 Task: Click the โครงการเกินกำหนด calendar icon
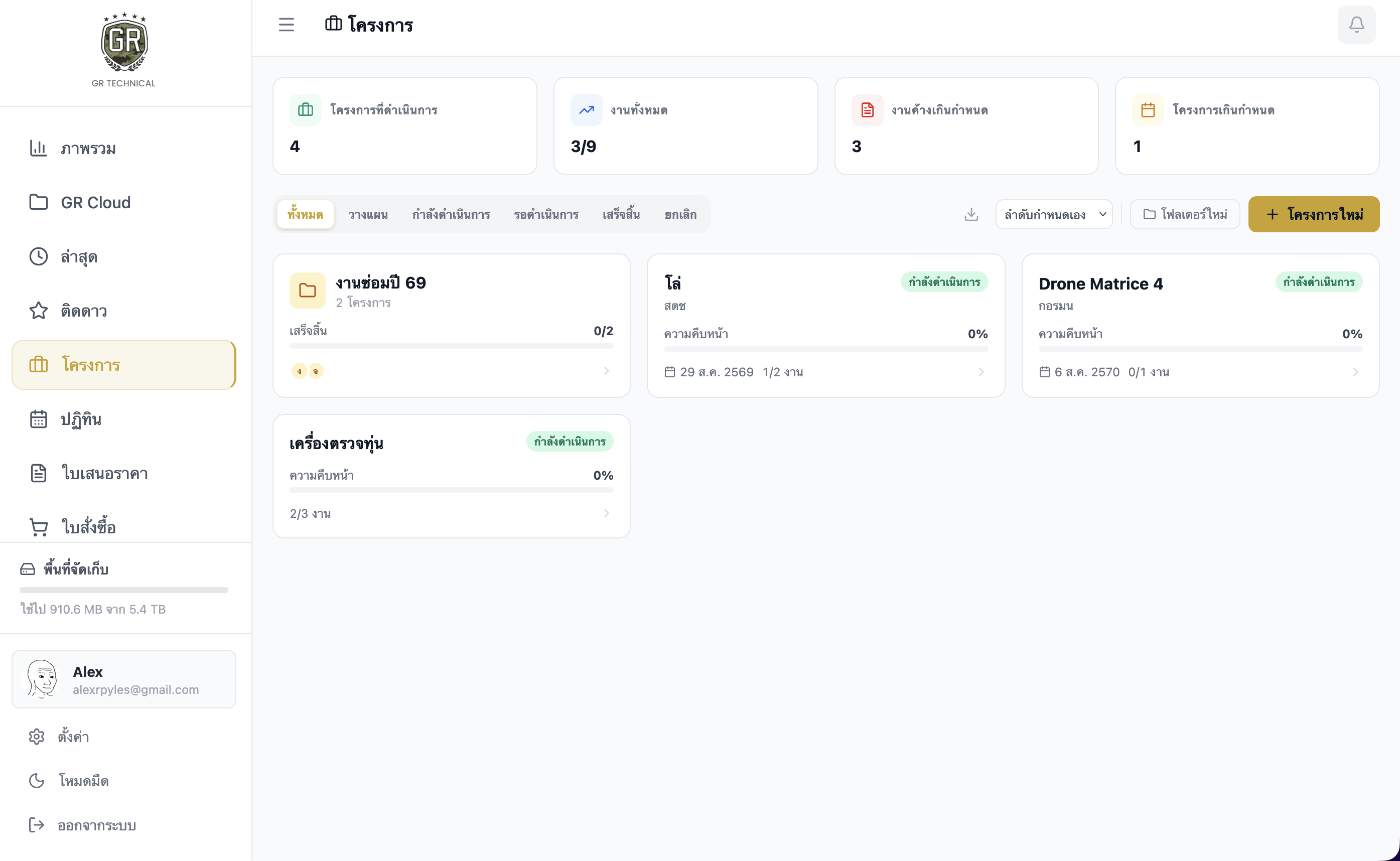pos(1148,110)
